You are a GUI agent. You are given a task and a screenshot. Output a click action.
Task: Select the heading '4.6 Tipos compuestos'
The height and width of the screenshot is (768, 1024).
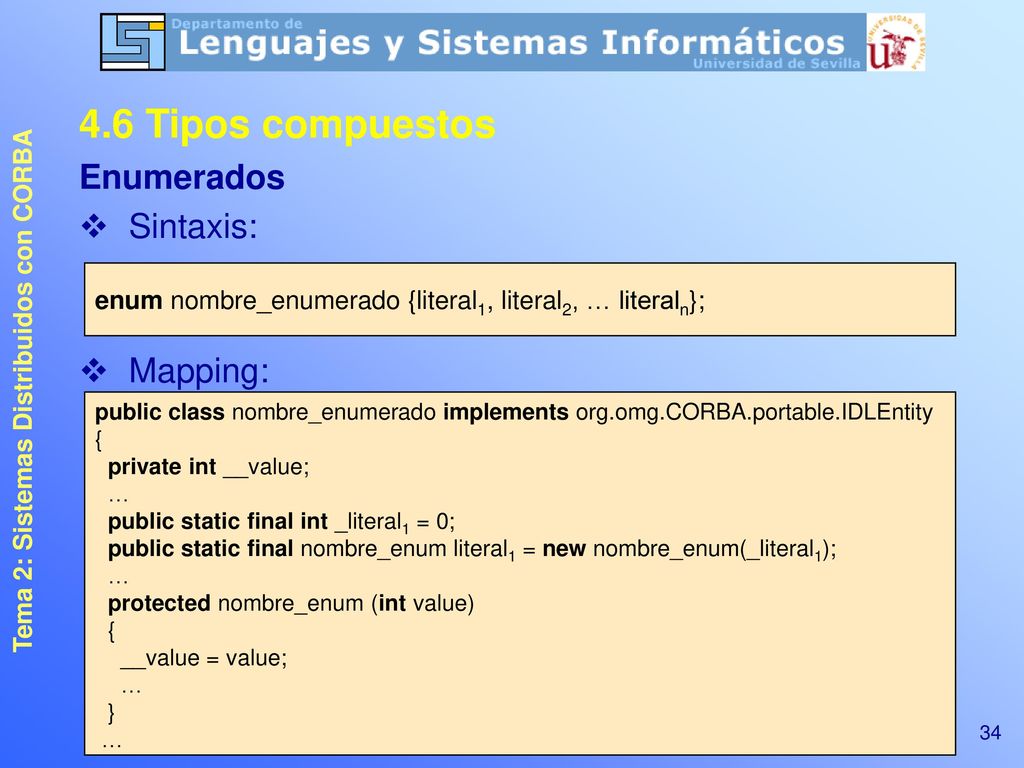point(287,123)
